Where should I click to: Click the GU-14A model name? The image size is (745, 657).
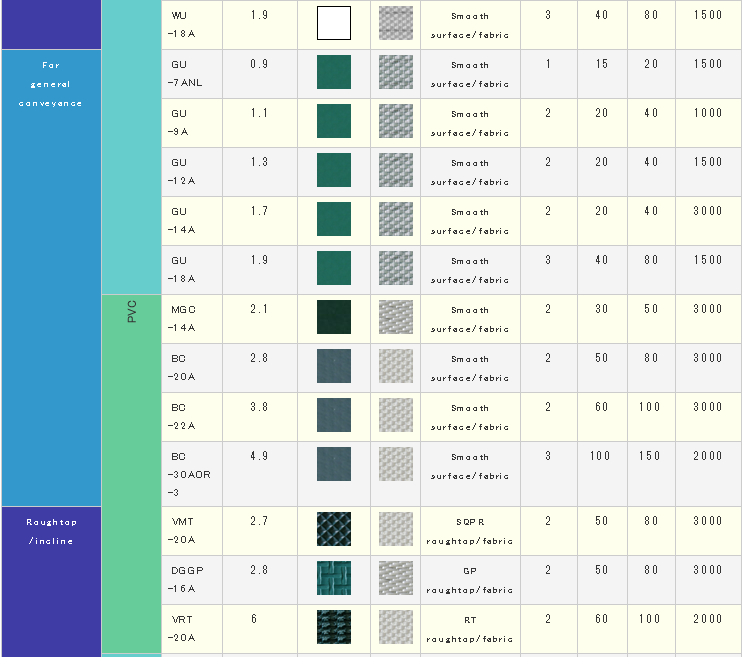(x=181, y=220)
